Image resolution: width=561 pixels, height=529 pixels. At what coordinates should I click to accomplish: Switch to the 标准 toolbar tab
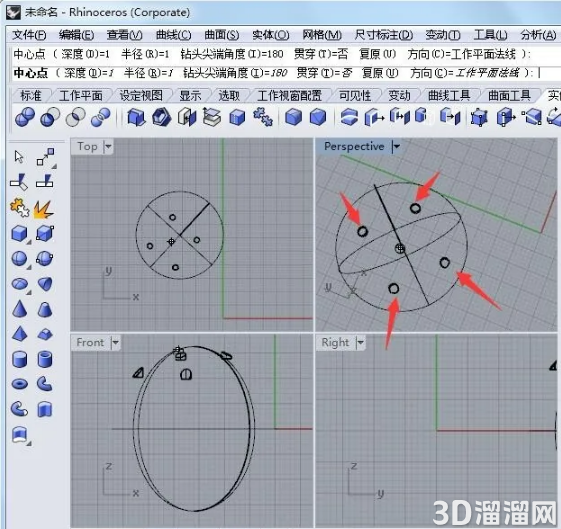pos(30,95)
